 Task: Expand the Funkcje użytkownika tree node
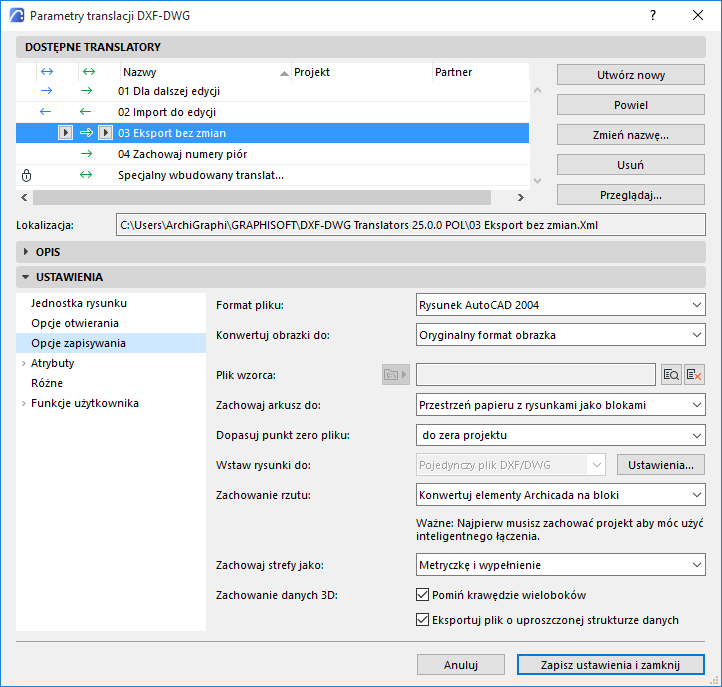23,403
